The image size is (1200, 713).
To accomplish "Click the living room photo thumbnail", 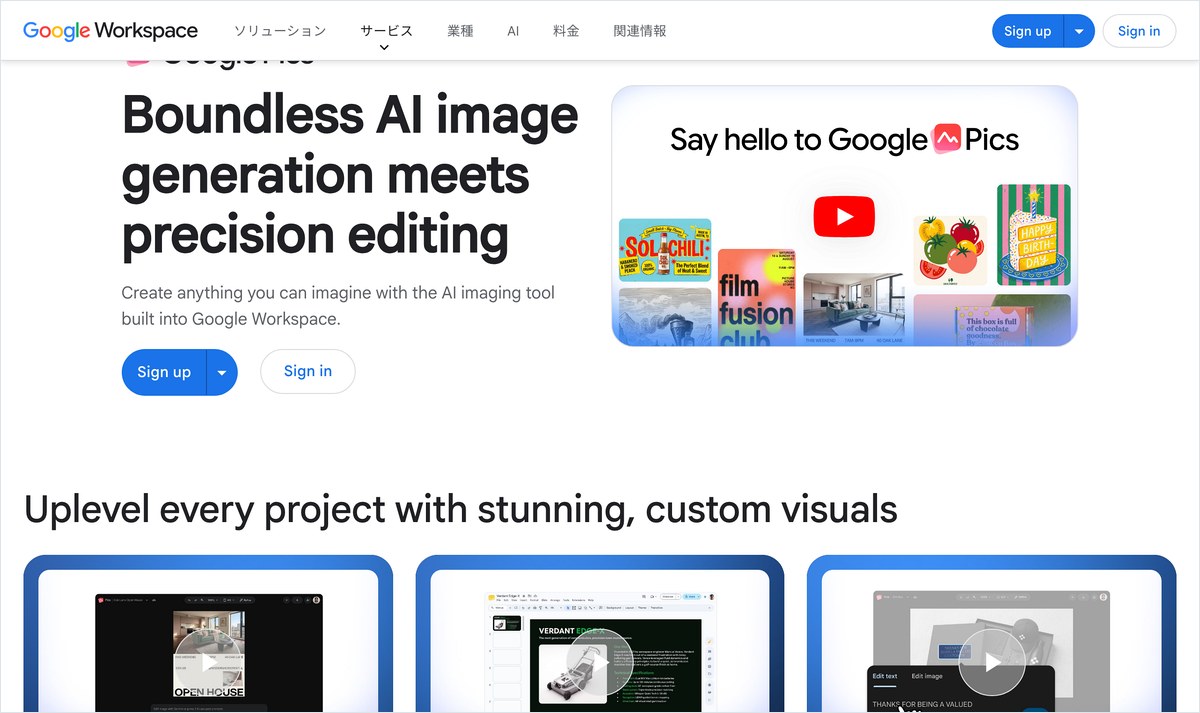I will (x=853, y=309).
